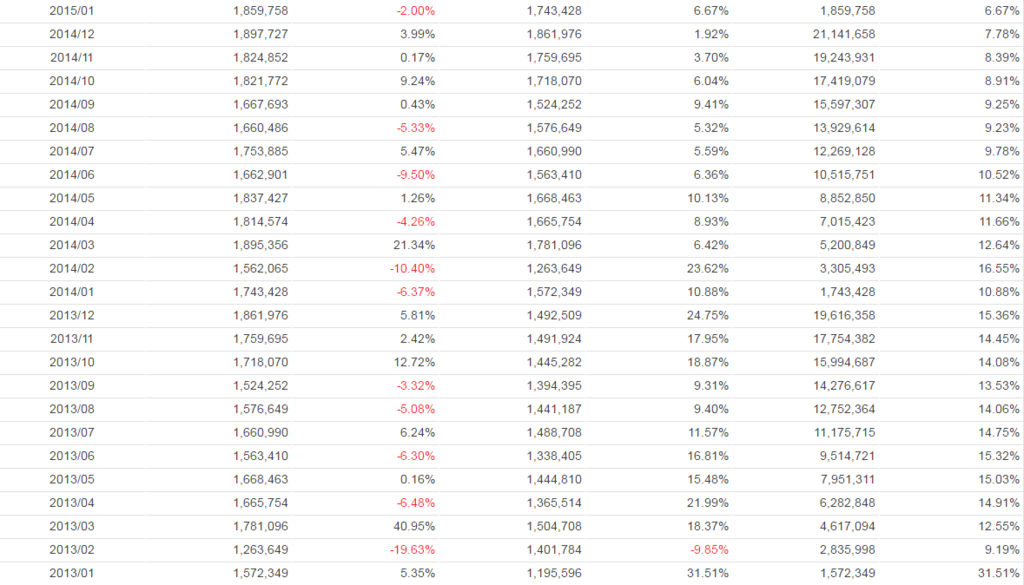Viewport: 1024px width, 585px height.
Task: Click the red -19.63% value
Action: [412, 549]
